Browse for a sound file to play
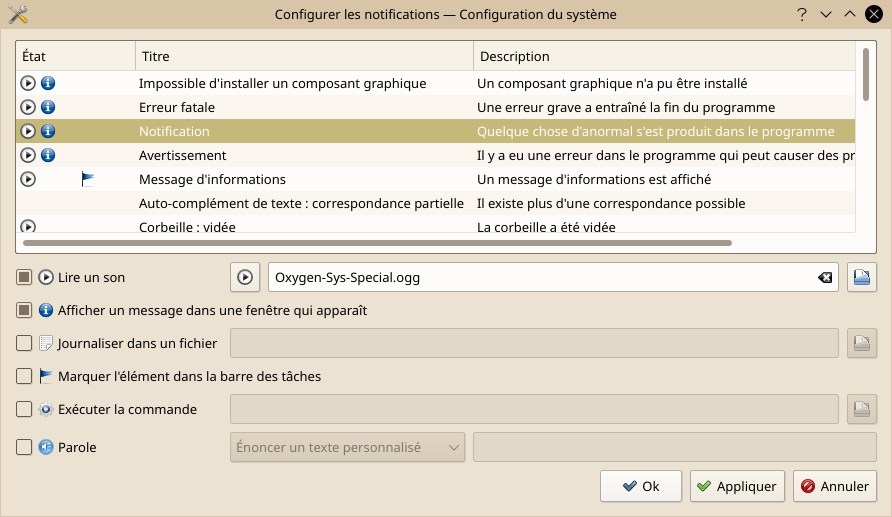Image resolution: width=892 pixels, height=517 pixels. 861,277
